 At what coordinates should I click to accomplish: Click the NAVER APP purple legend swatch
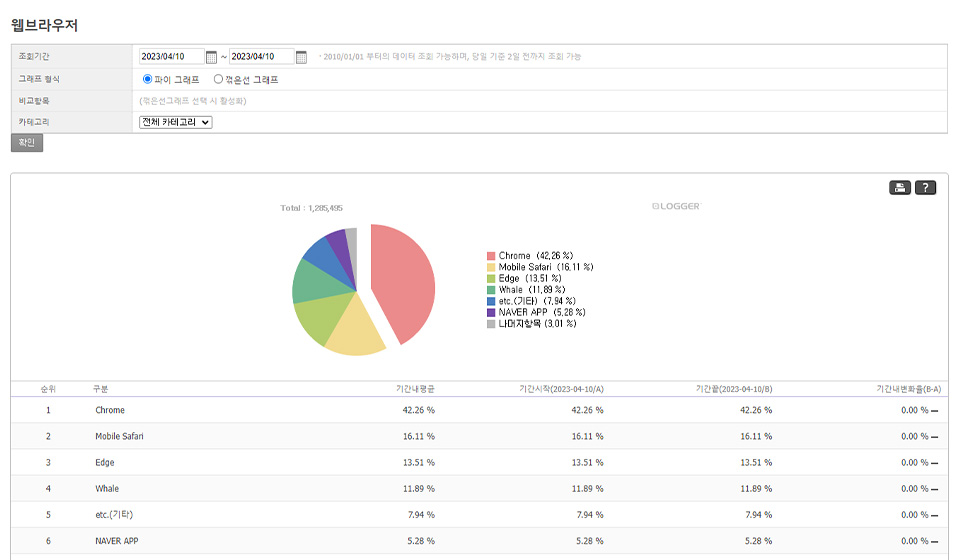(491, 313)
